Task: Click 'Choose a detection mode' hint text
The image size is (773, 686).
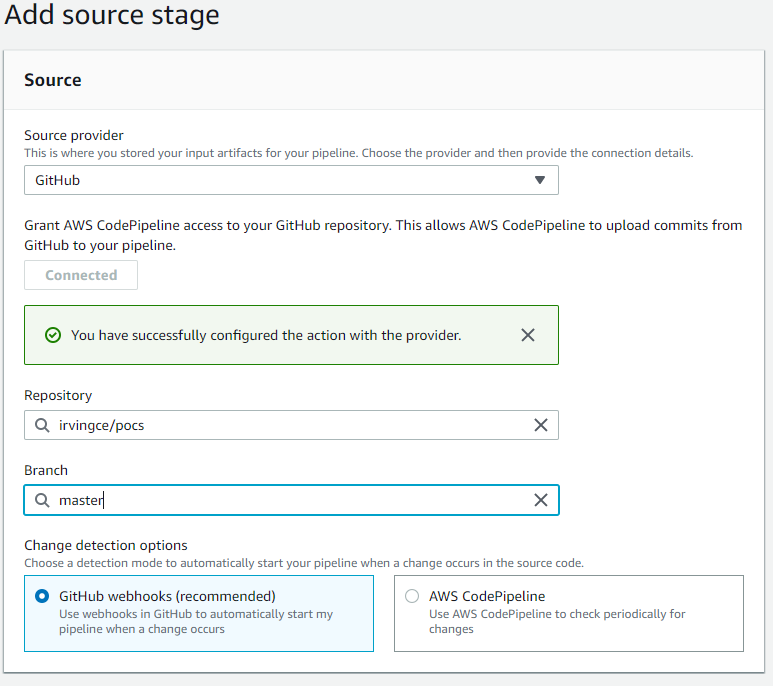Action: pyautogui.click(x=304, y=563)
